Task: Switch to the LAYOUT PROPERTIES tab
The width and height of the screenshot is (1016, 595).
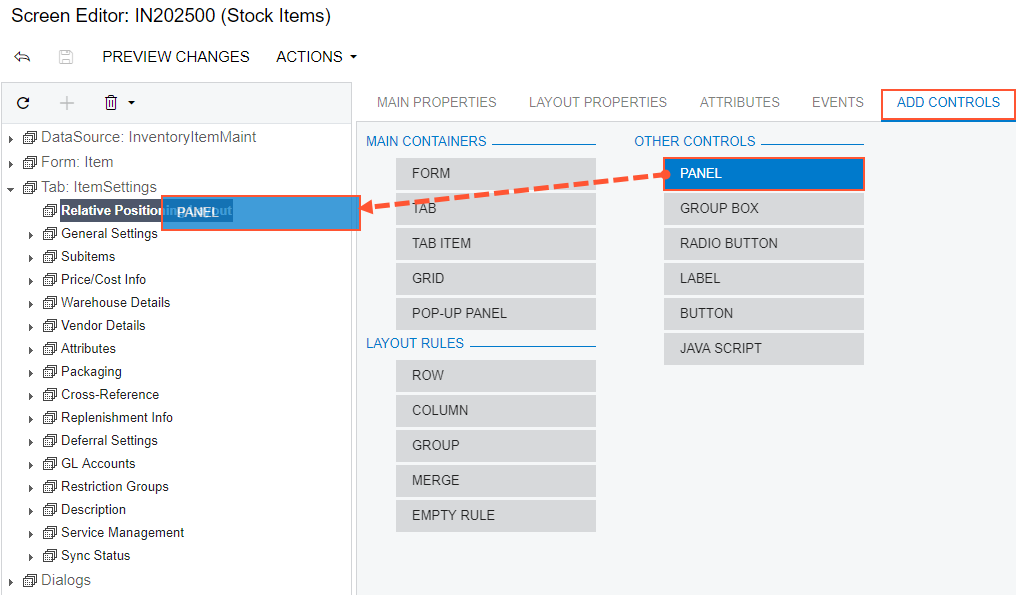Action: click(x=597, y=102)
